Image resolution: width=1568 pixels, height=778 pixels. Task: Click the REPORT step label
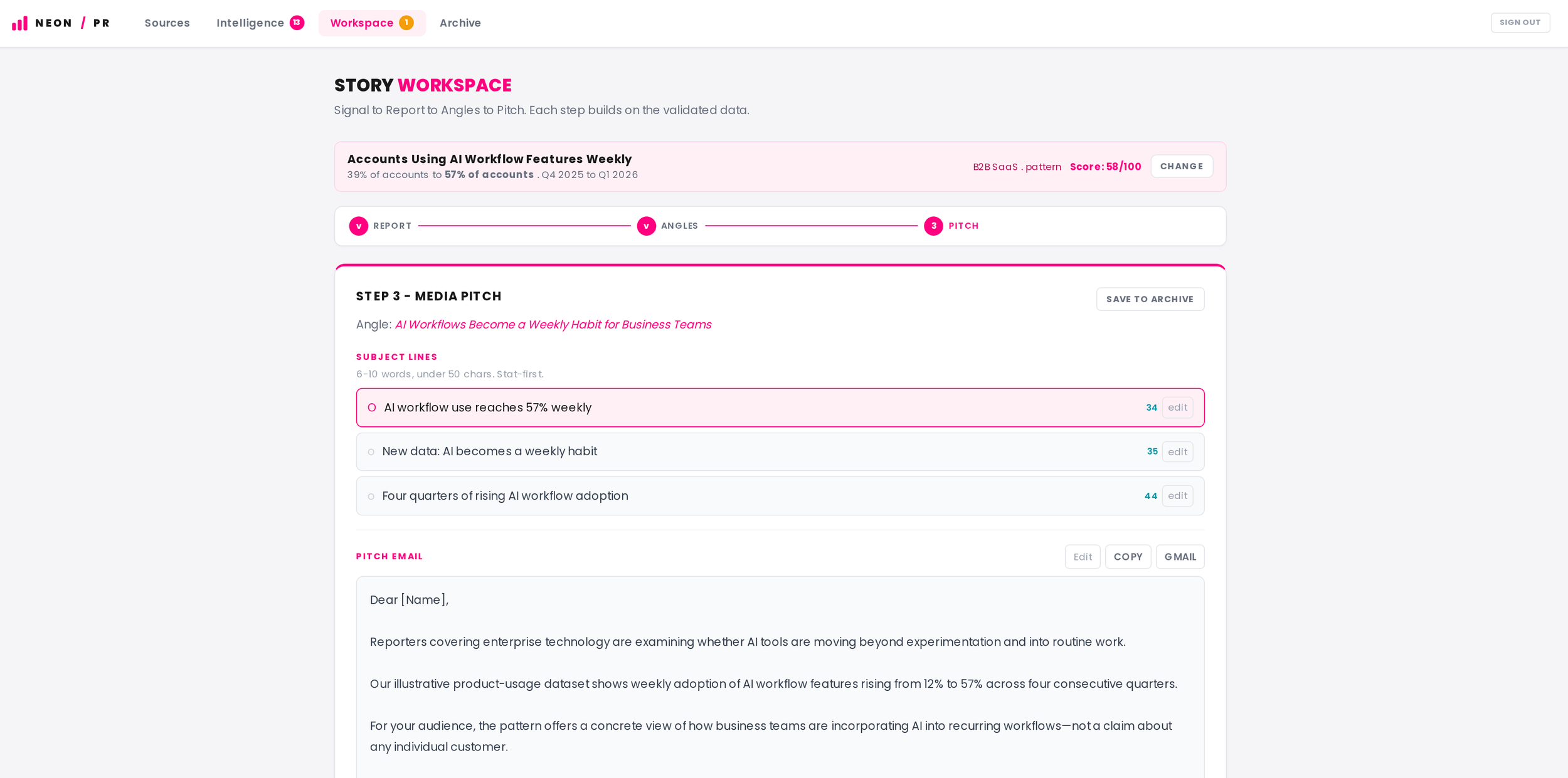point(392,226)
